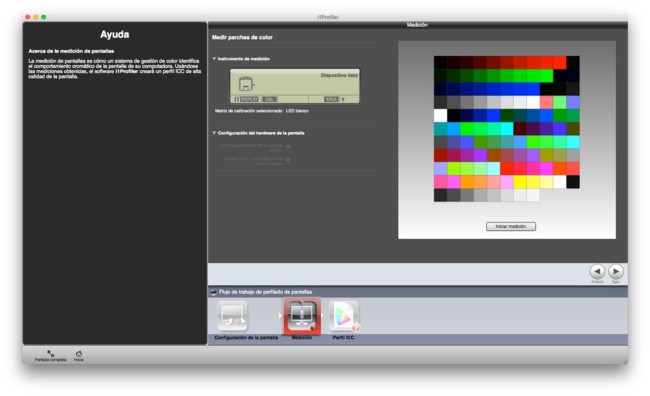The width and height of the screenshot is (650, 396).
Task: Click the Pantalla completa fullscreen icon
Action: (51, 354)
